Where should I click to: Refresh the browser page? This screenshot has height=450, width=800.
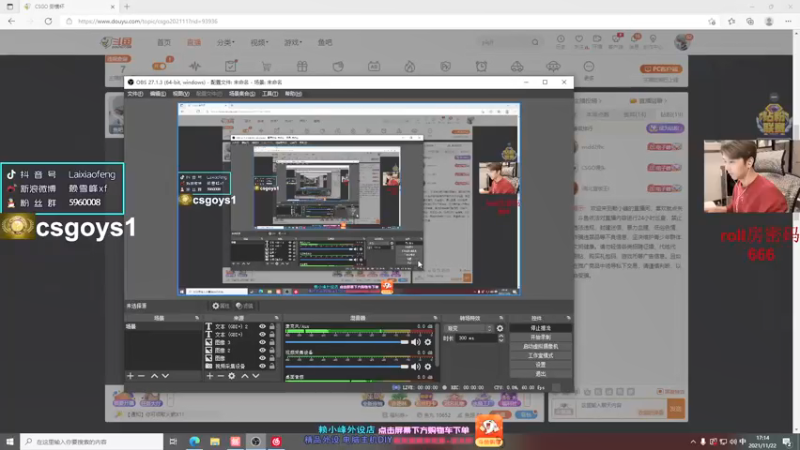point(48,21)
